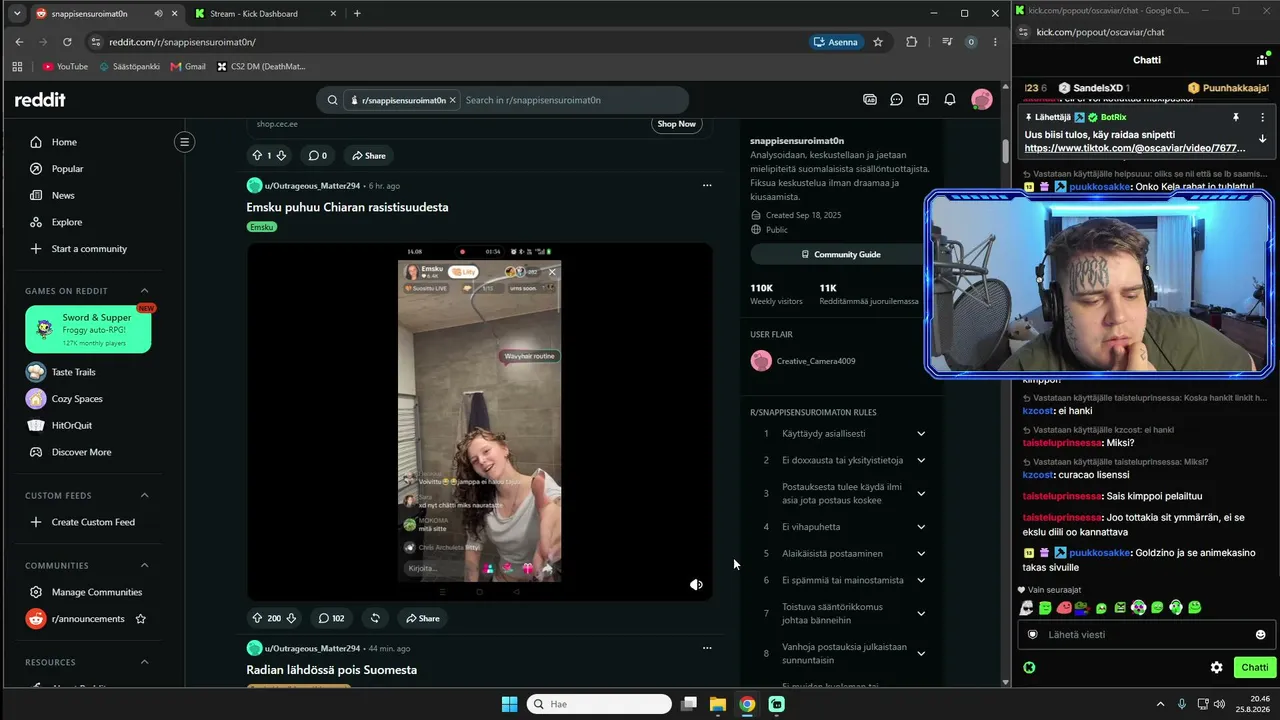This screenshot has width=1280, height=720.
Task: Open the Community Guide button
Action: (841, 254)
